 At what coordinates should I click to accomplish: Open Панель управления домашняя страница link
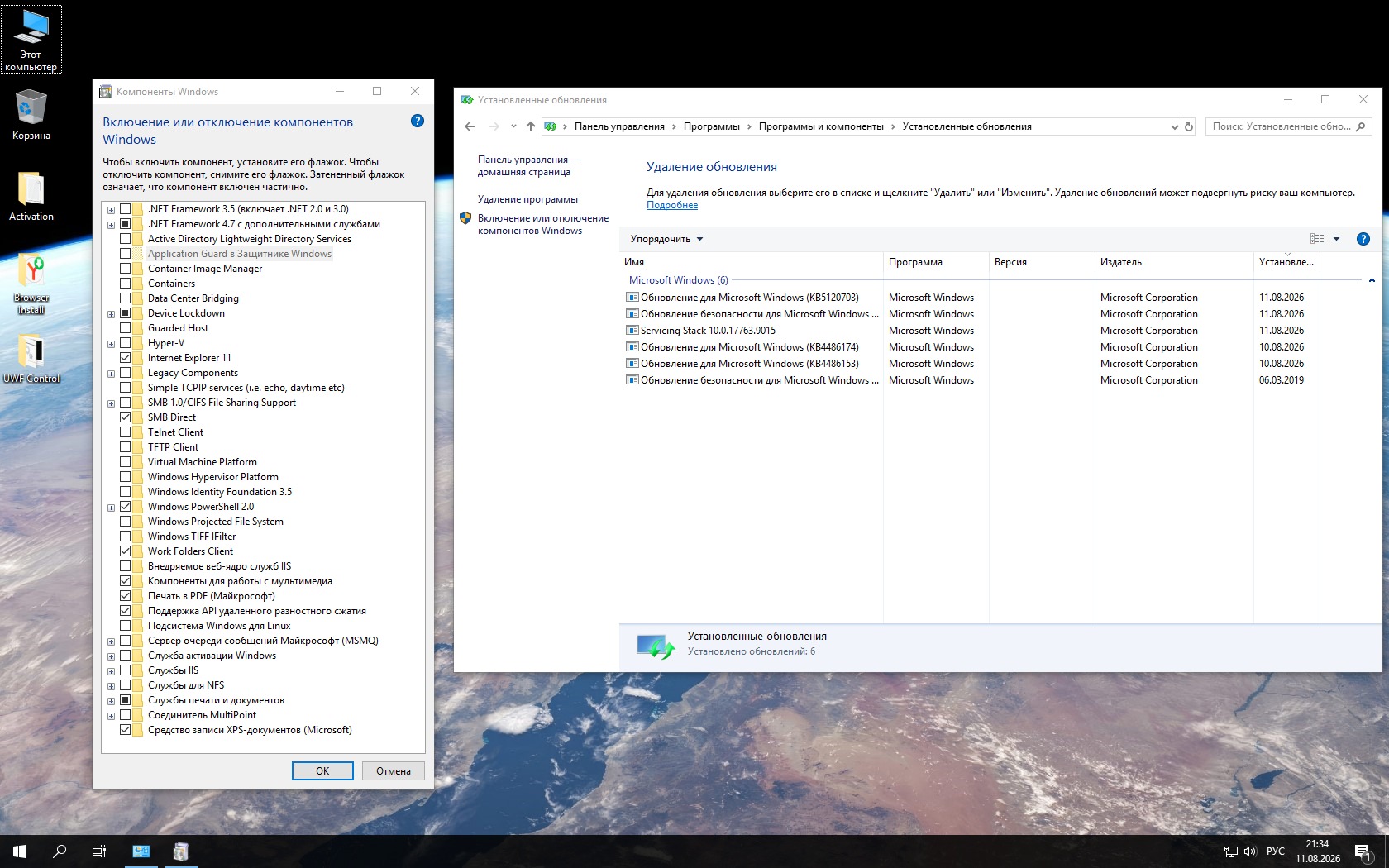[x=529, y=165]
